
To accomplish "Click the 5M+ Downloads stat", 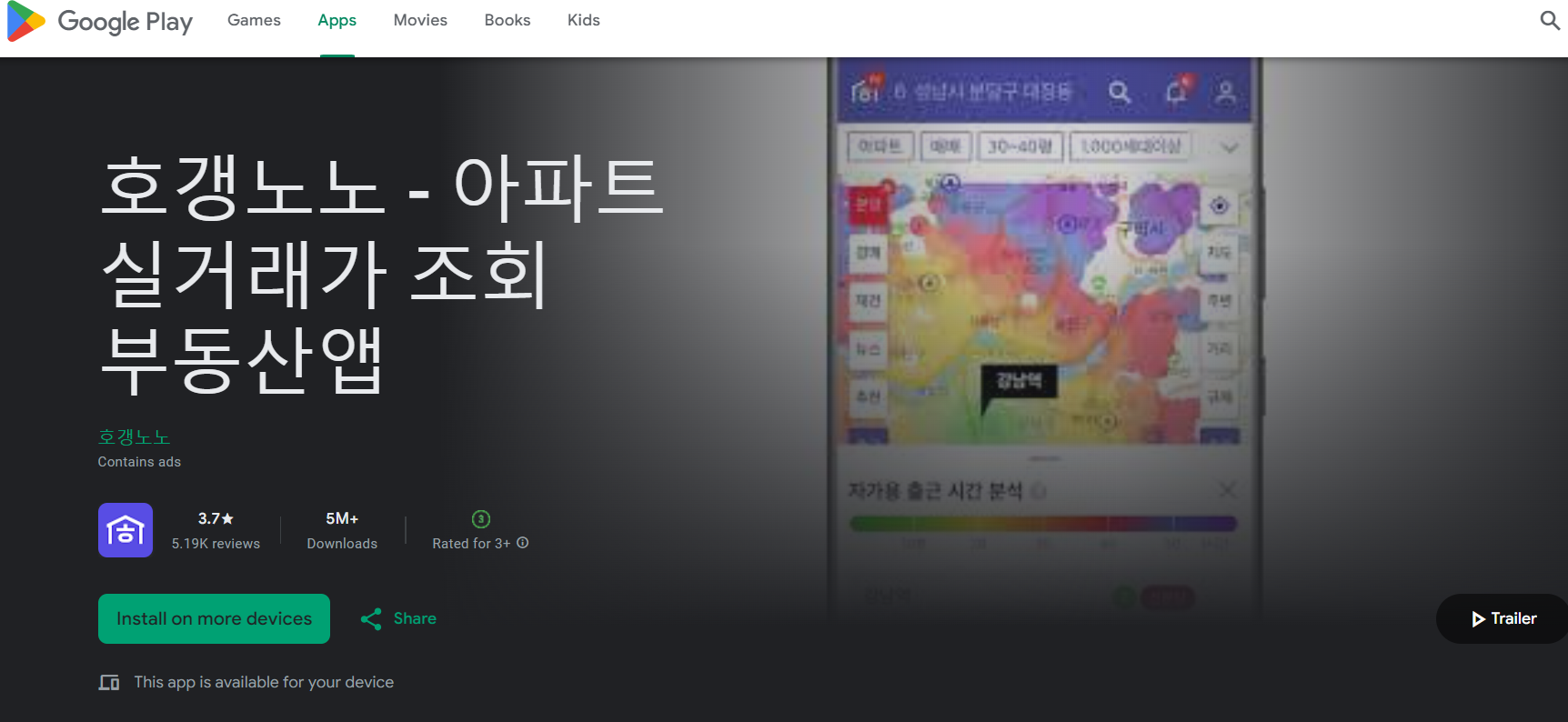I will [x=342, y=530].
